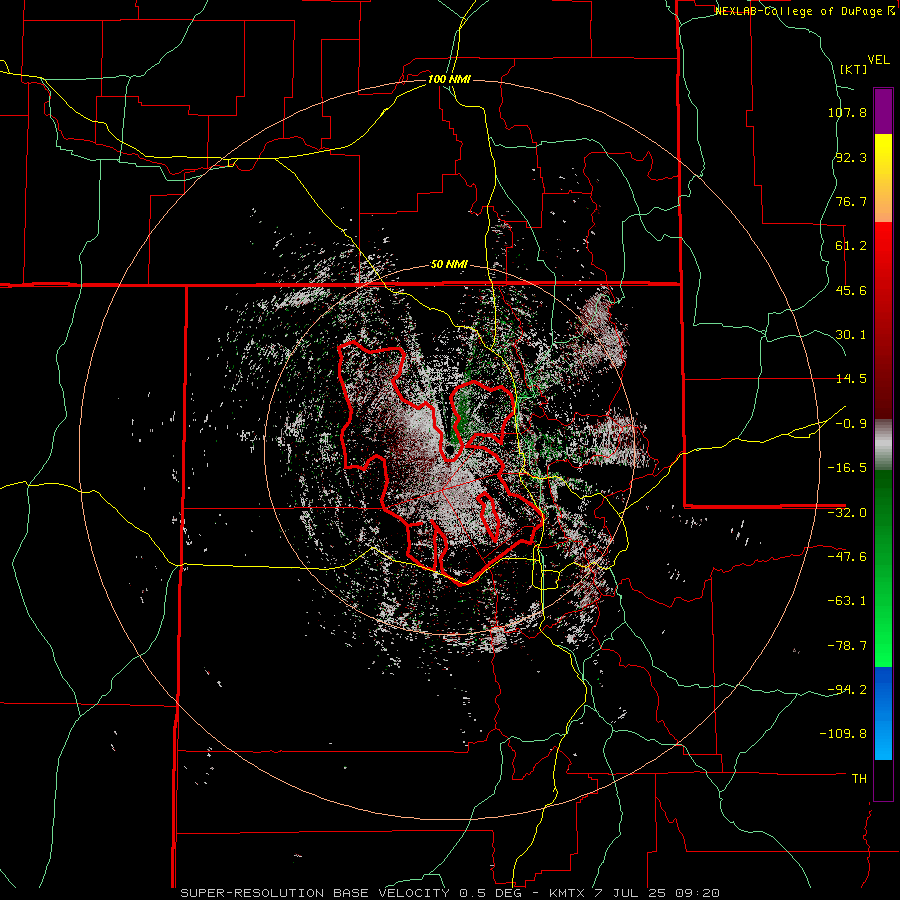The width and height of the screenshot is (900, 900).
Task: Select the 30.1 velocity scale value
Action: pyautogui.click(x=851, y=335)
